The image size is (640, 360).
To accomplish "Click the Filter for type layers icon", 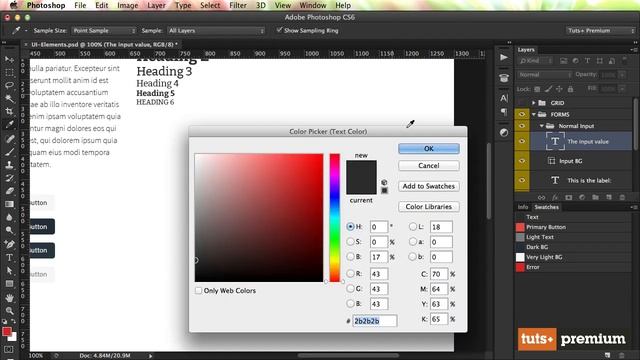I will pyautogui.click(x=587, y=61).
